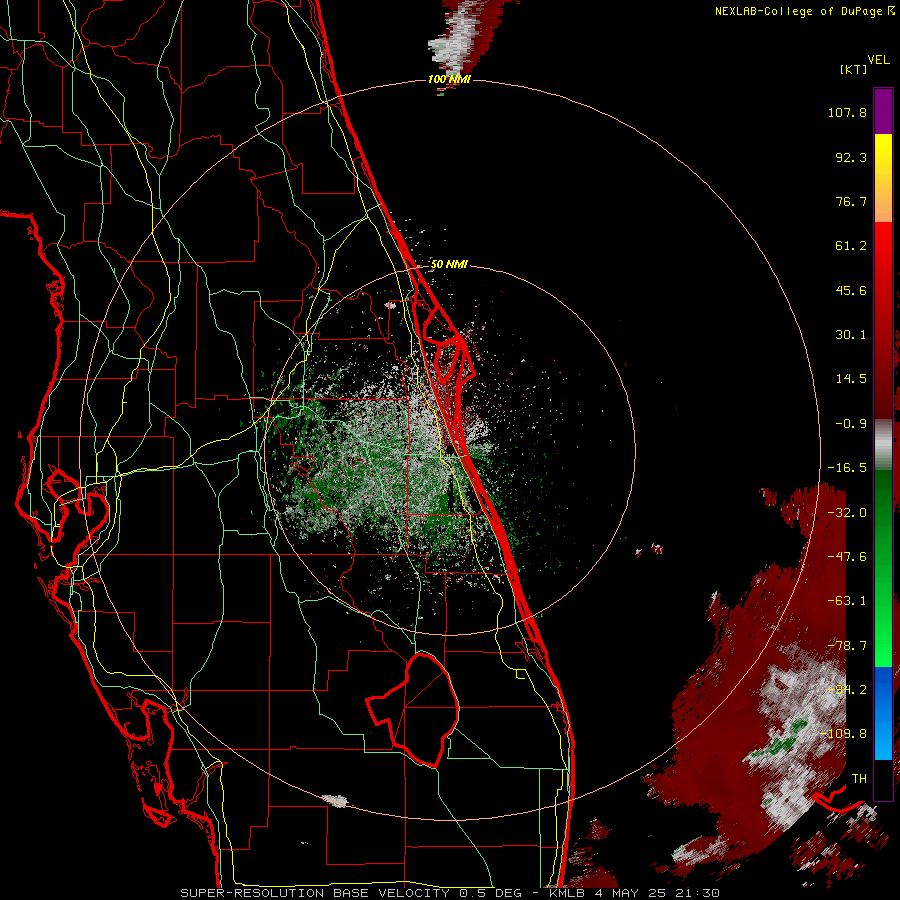The width and height of the screenshot is (900, 900).
Task: Select the -32.0 legend value
Action: tap(847, 513)
